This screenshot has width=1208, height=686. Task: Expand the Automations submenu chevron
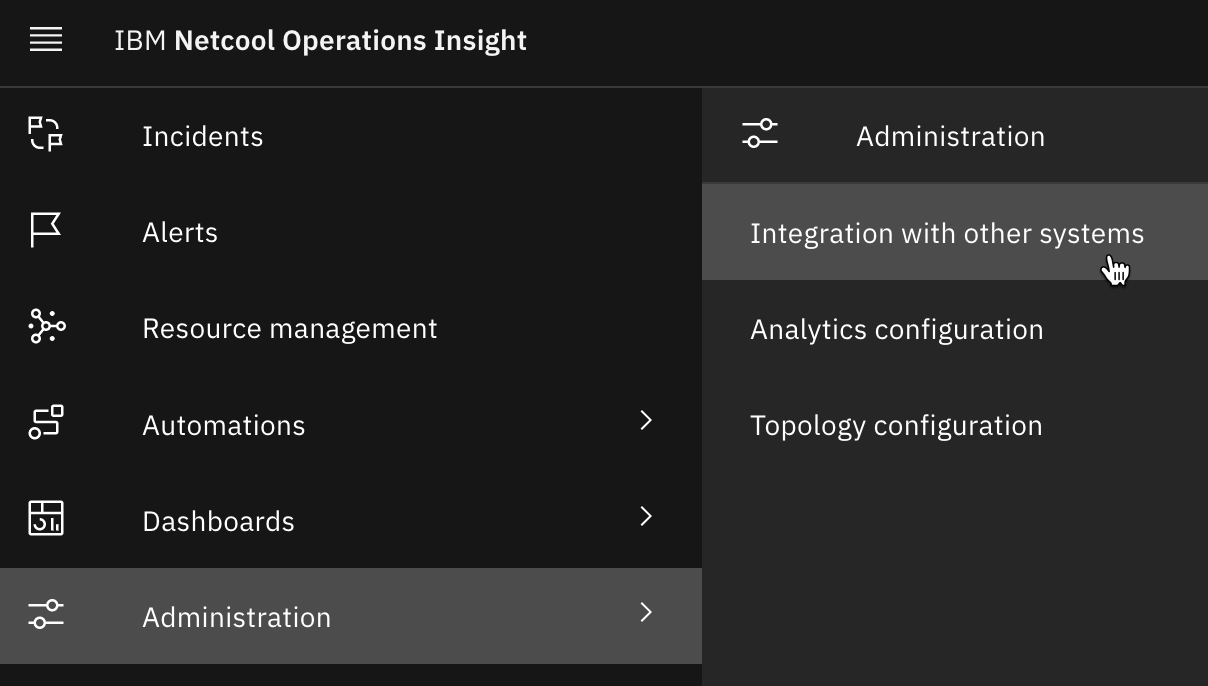647,421
